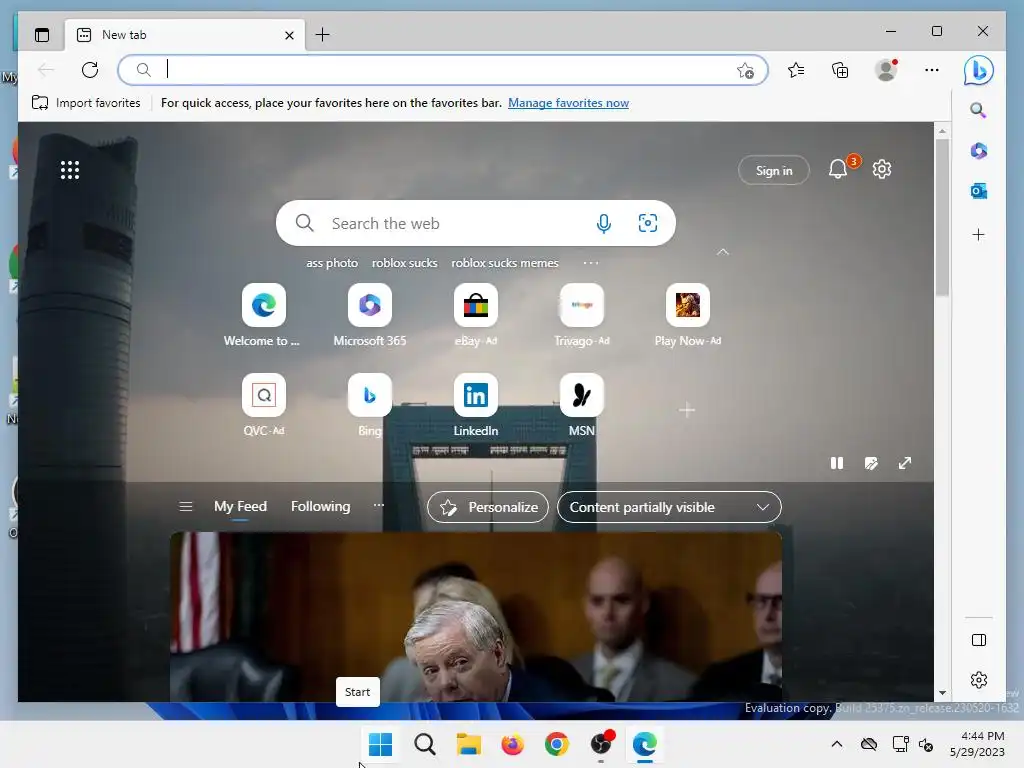
Task: Show more search suggestions ellipsis
Action: (591, 263)
